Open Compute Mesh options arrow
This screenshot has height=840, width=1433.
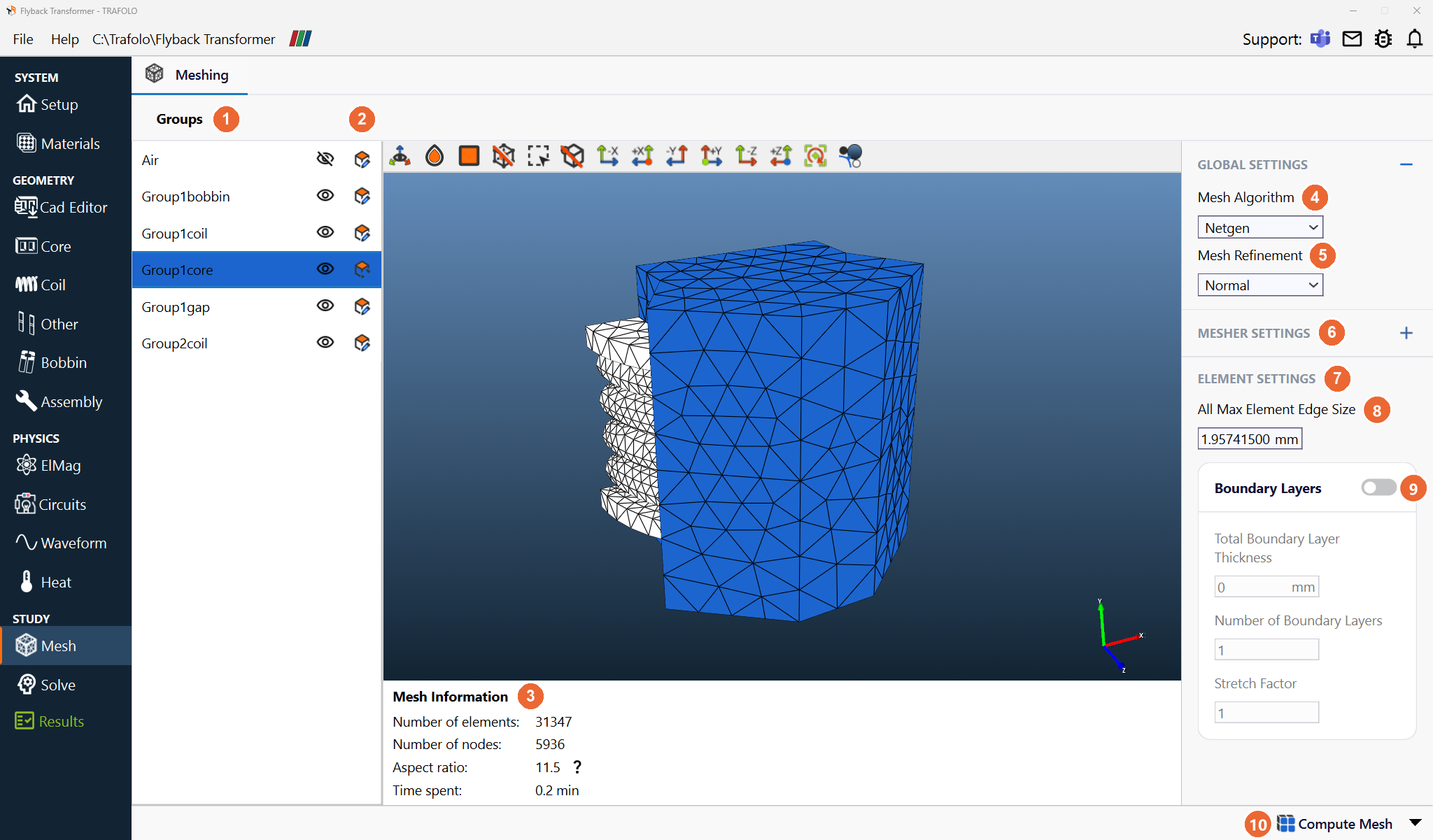[x=1416, y=823]
